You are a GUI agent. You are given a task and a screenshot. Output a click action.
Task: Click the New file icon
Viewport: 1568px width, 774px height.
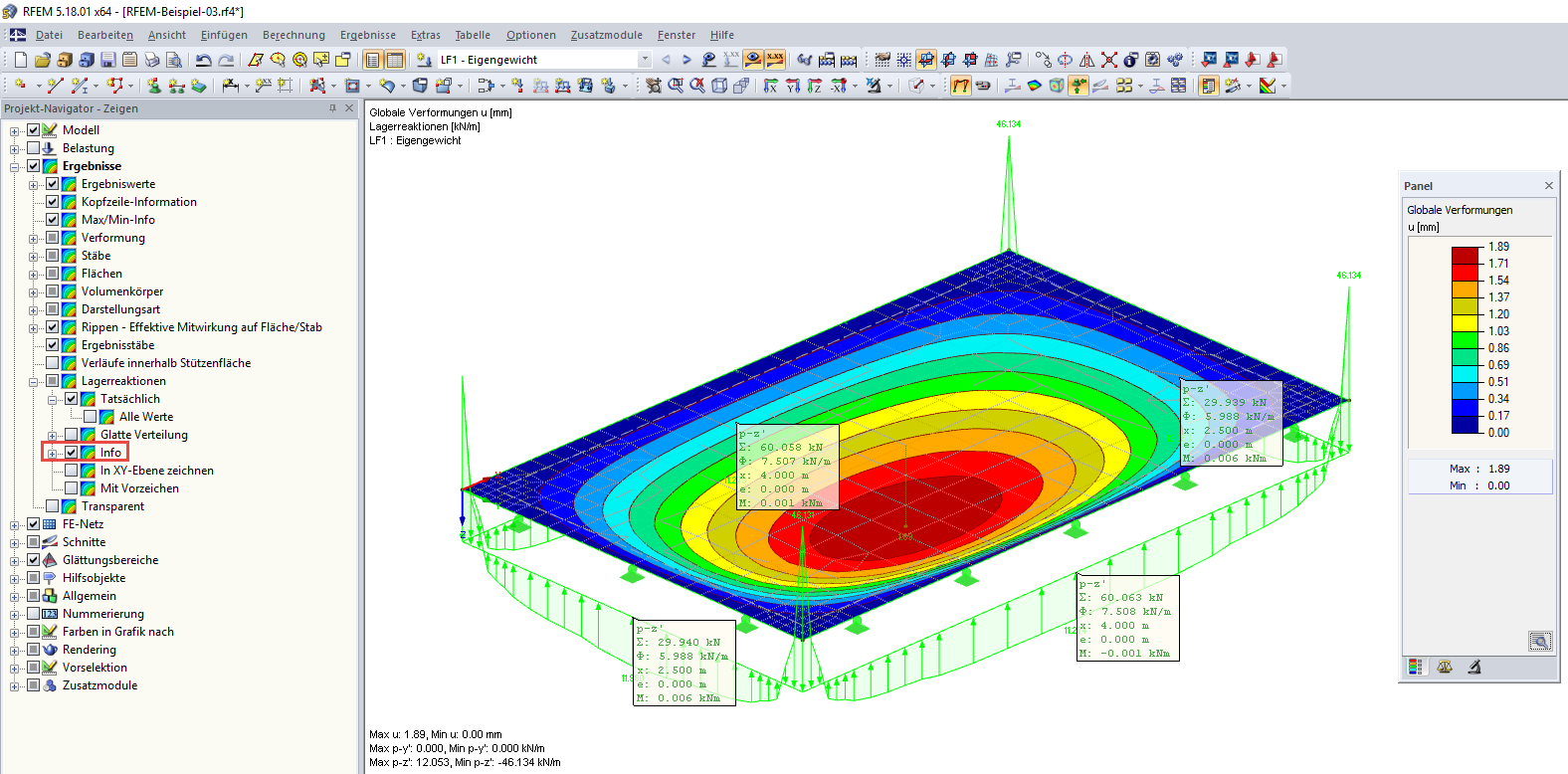(21, 60)
